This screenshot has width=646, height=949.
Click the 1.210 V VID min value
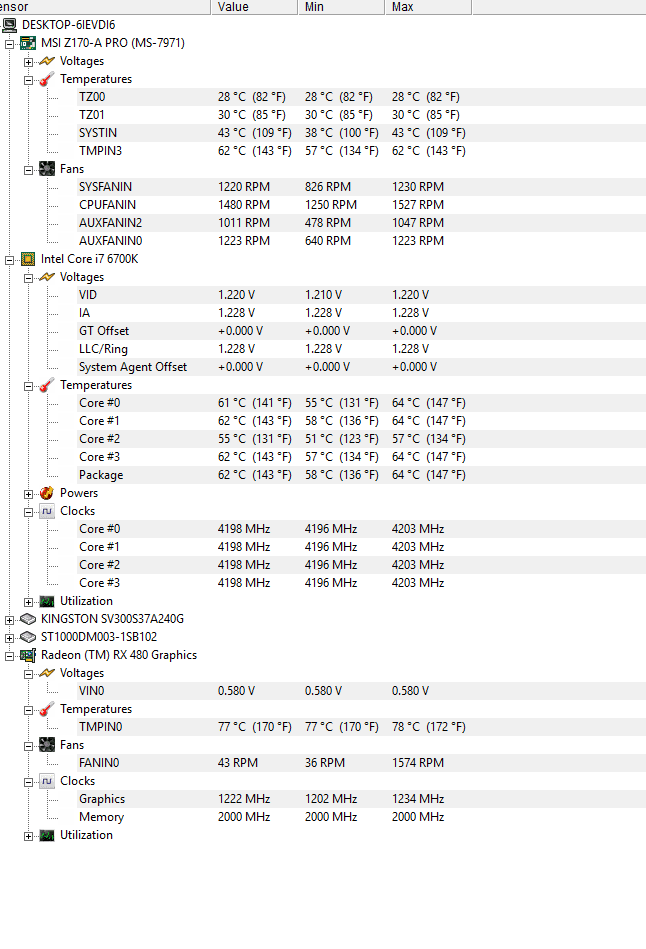[x=323, y=295]
